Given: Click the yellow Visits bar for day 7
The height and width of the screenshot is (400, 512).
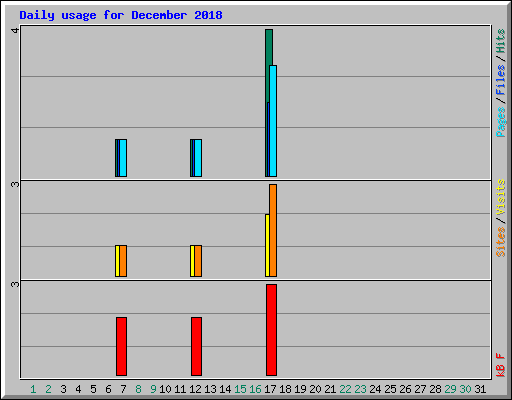Looking at the screenshot, I should pos(117,261).
